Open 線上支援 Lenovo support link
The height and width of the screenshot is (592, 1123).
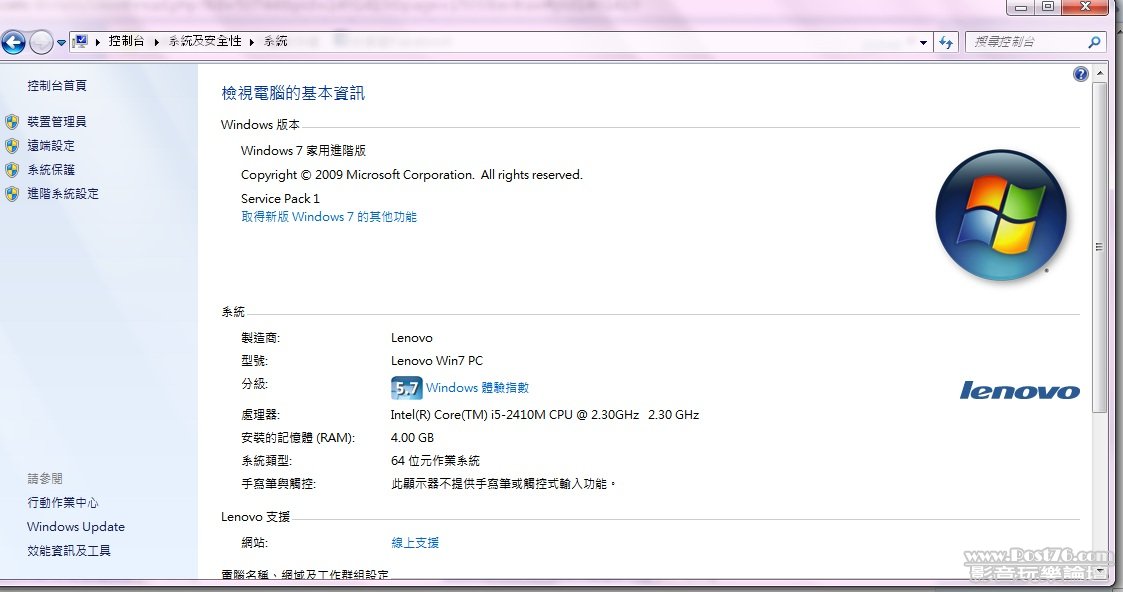coord(415,543)
